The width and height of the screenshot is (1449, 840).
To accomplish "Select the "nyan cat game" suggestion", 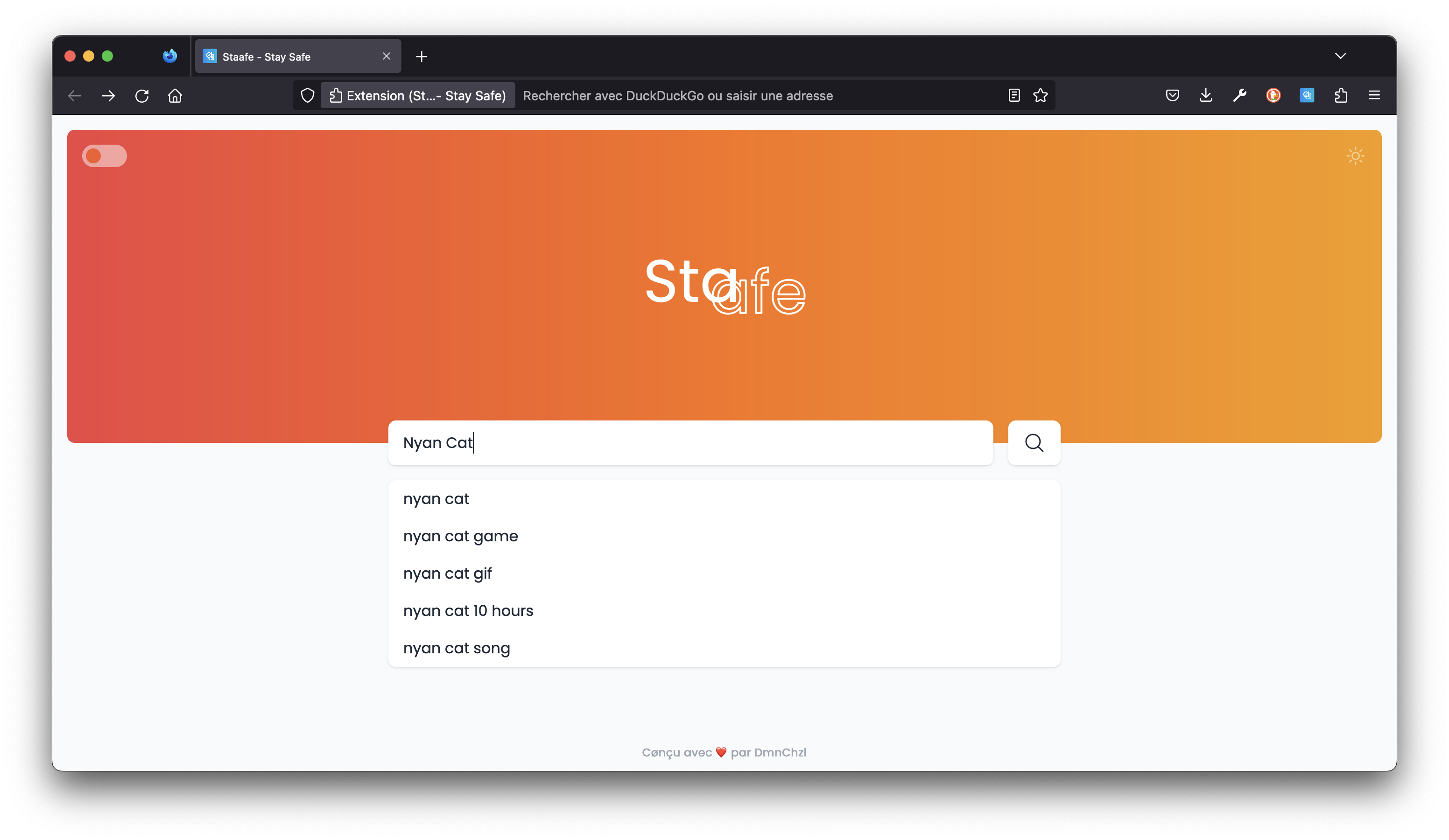I will click(x=460, y=536).
